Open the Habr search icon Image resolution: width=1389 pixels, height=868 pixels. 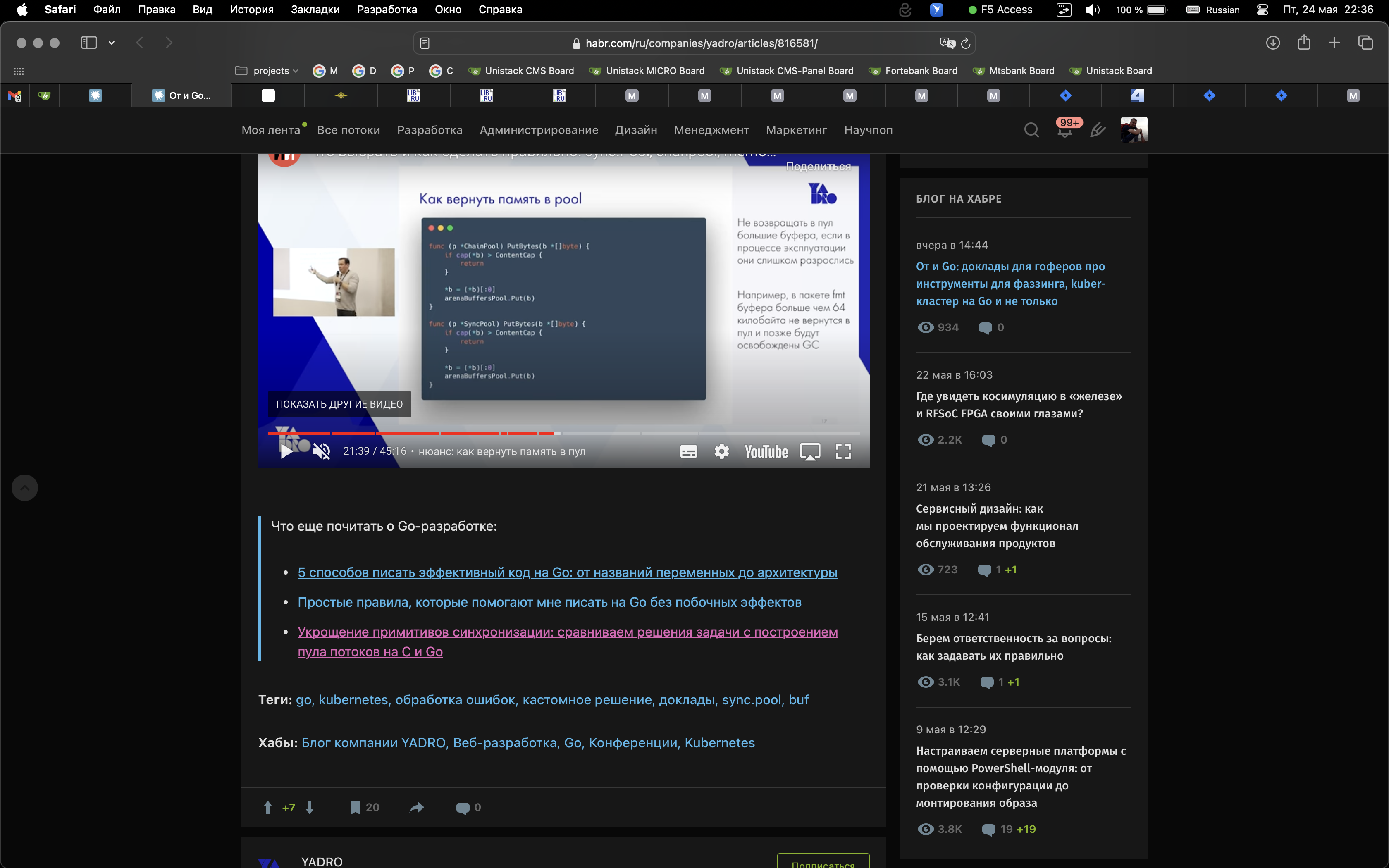coord(1031,130)
